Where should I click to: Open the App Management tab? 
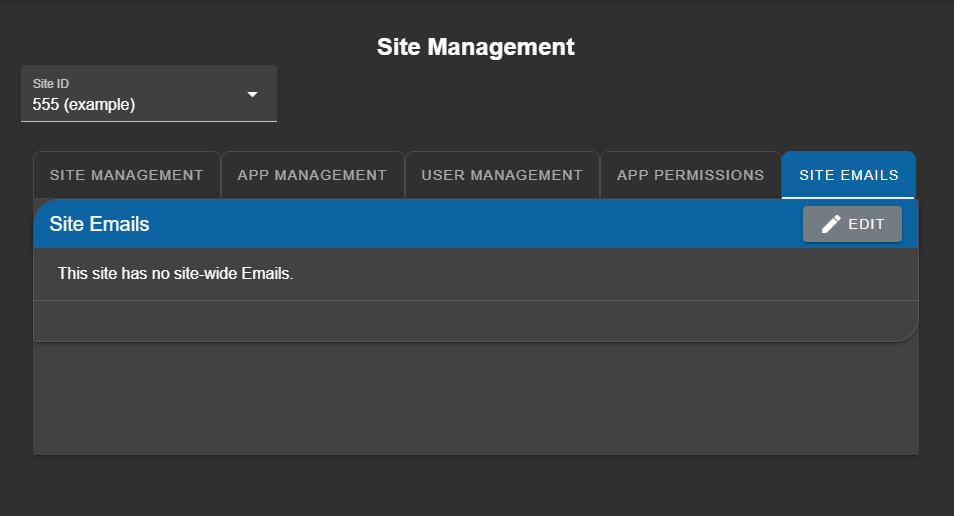312,175
